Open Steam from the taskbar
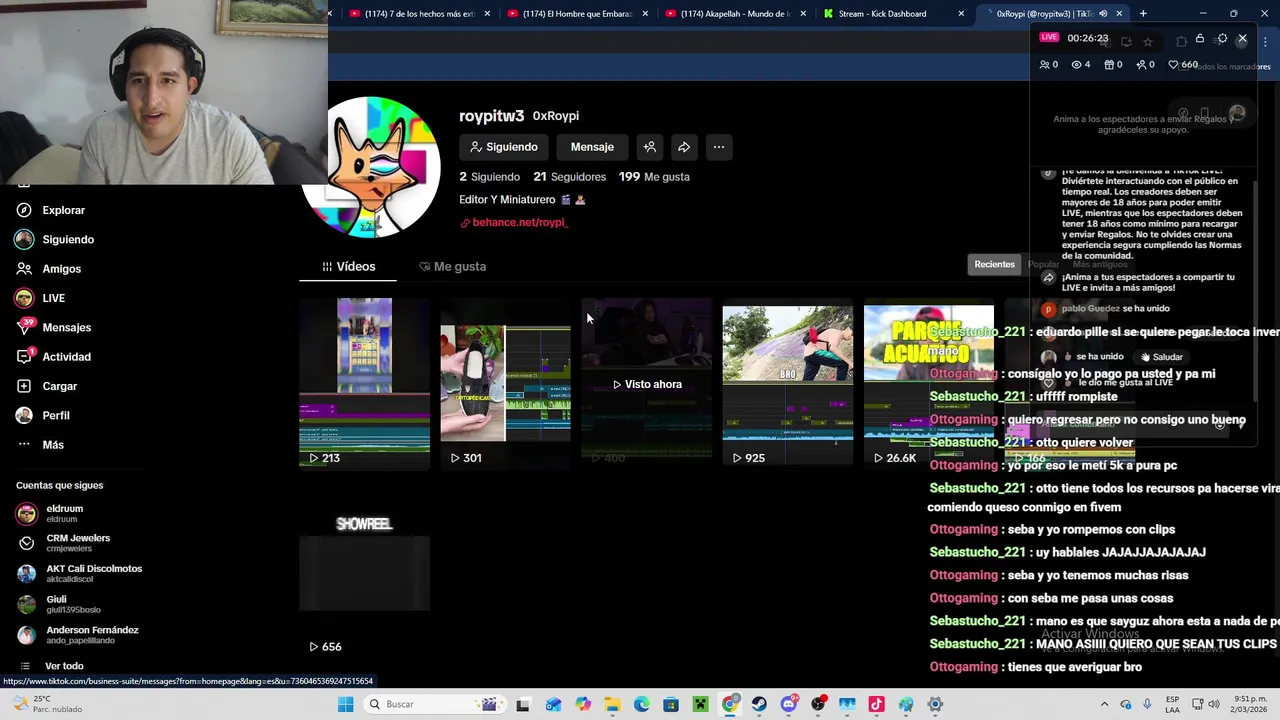The image size is (1280, 720). coord(759,704)
